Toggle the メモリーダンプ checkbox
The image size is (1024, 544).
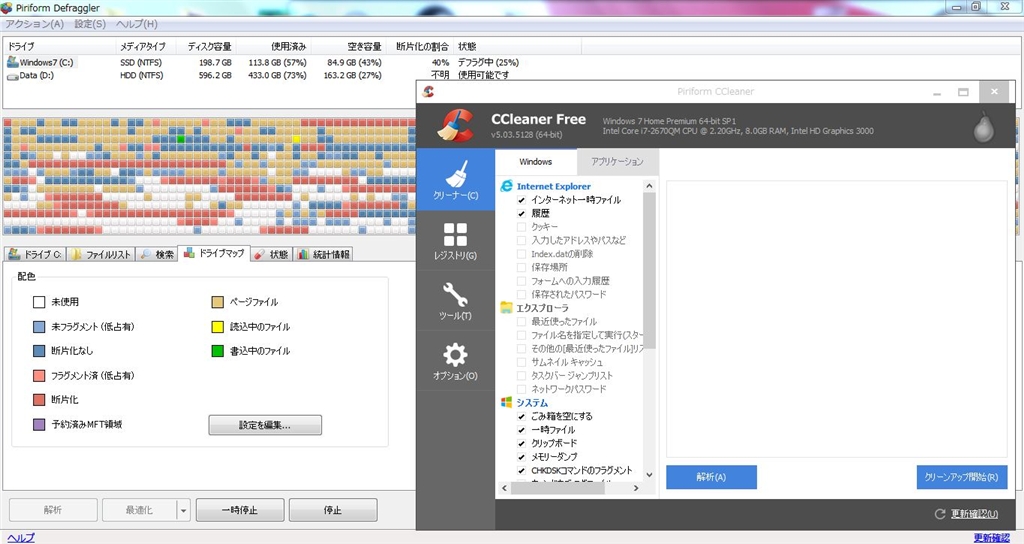pyautogui.click(x=521, y=456)
